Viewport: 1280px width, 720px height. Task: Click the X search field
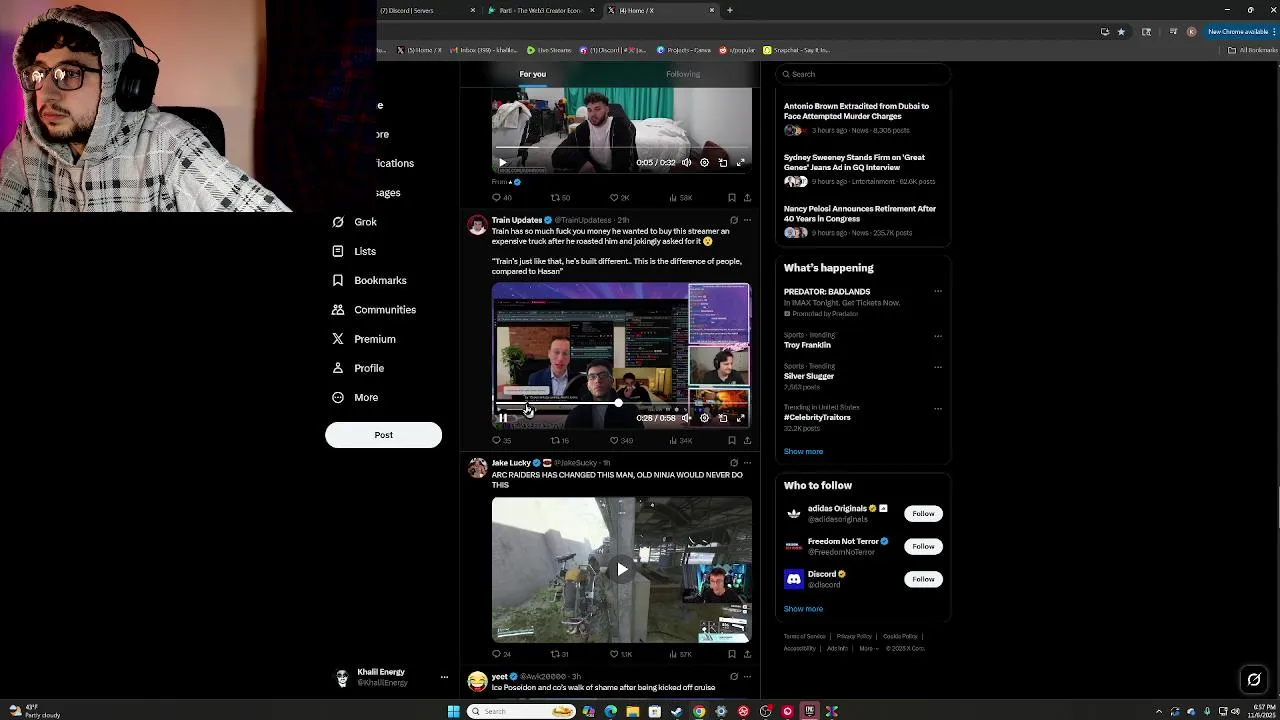click(x=864, y=74)
